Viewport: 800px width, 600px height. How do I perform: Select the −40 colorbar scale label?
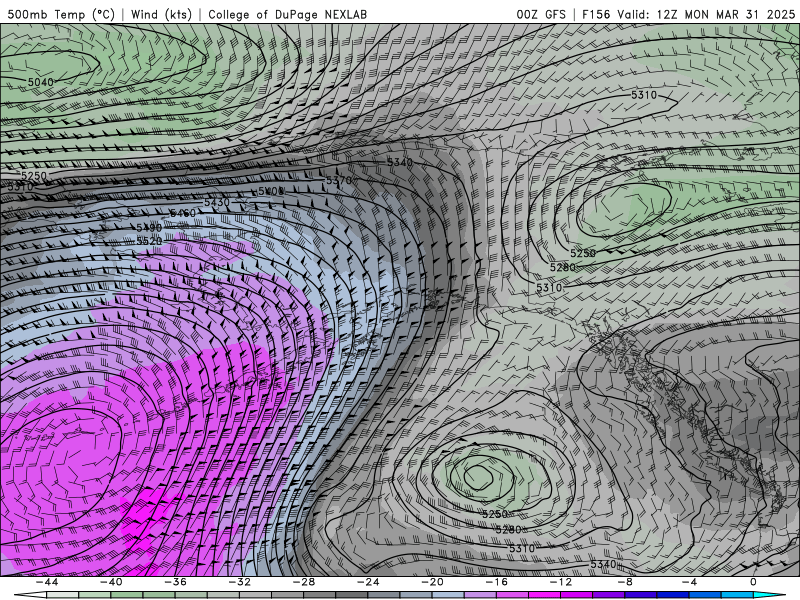[111, 582]
